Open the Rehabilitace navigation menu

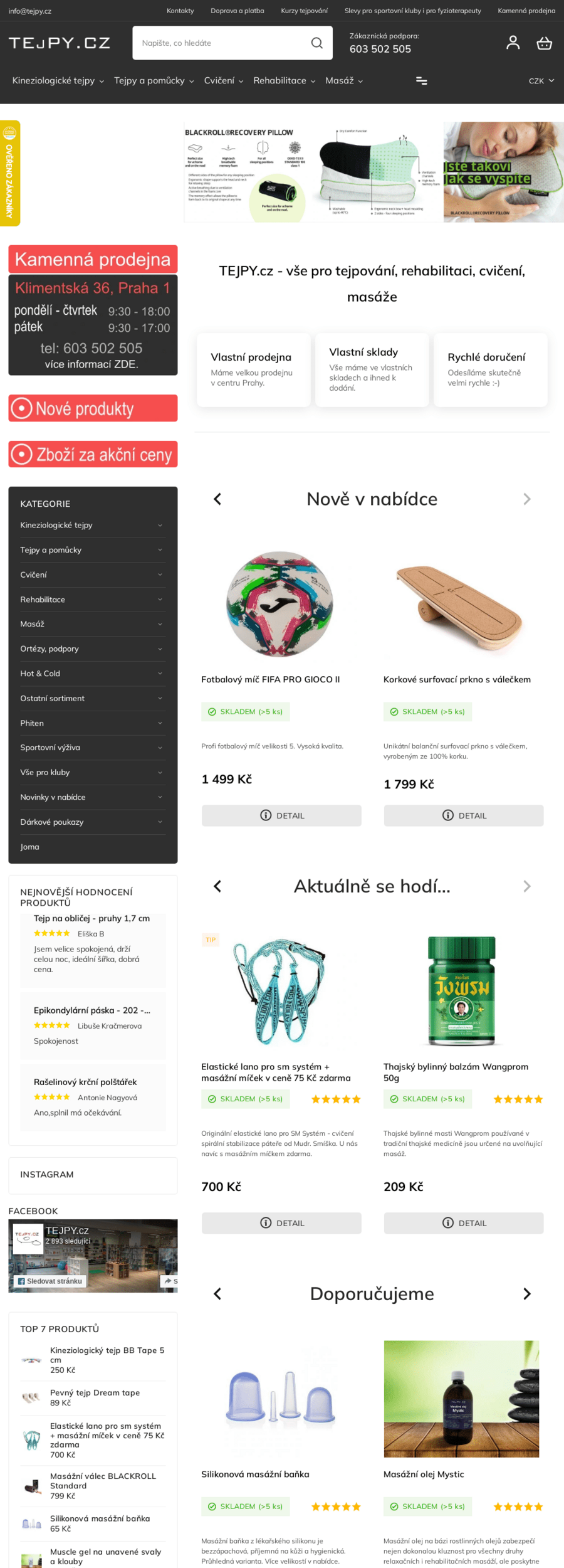285,80
